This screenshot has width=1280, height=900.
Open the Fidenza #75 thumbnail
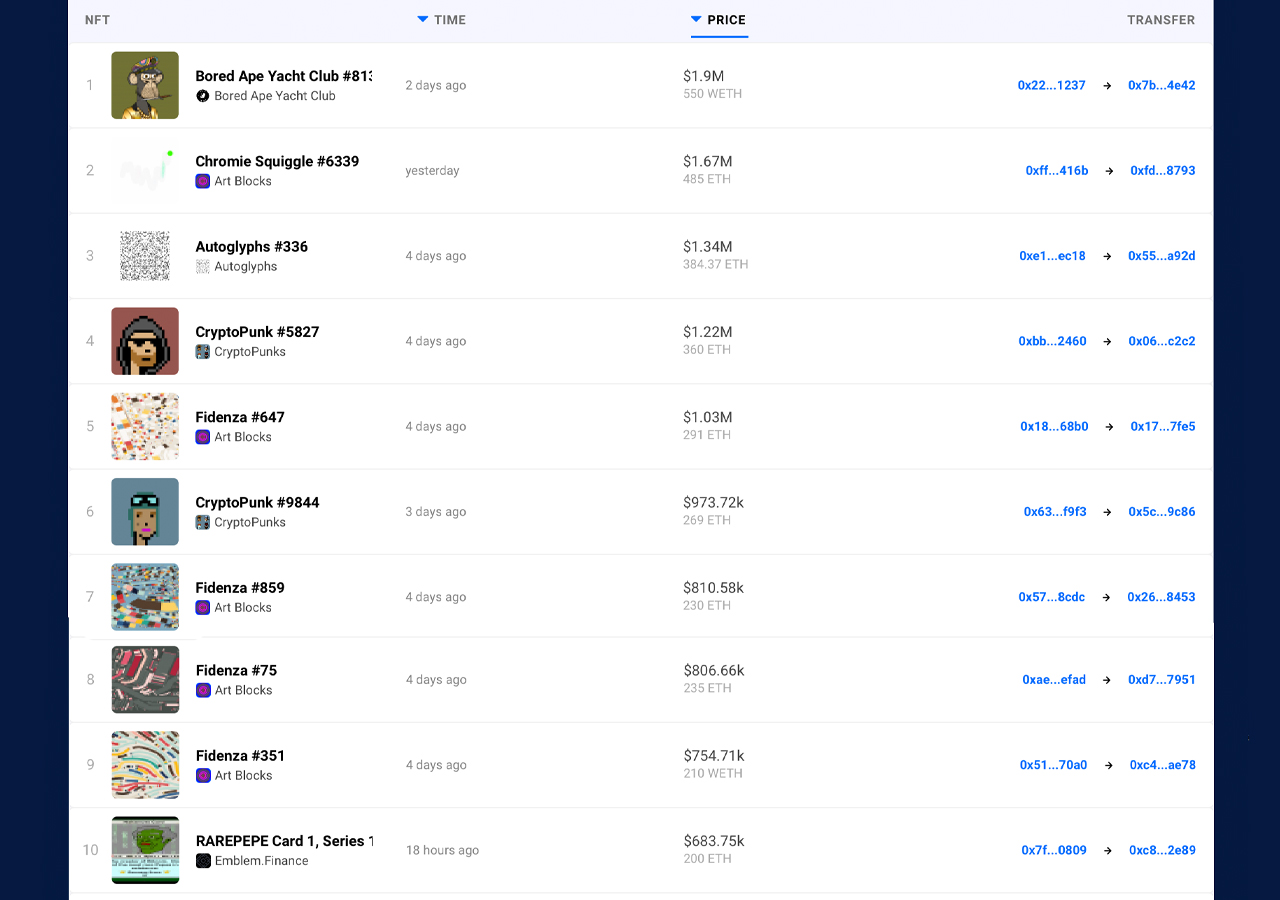145,680
